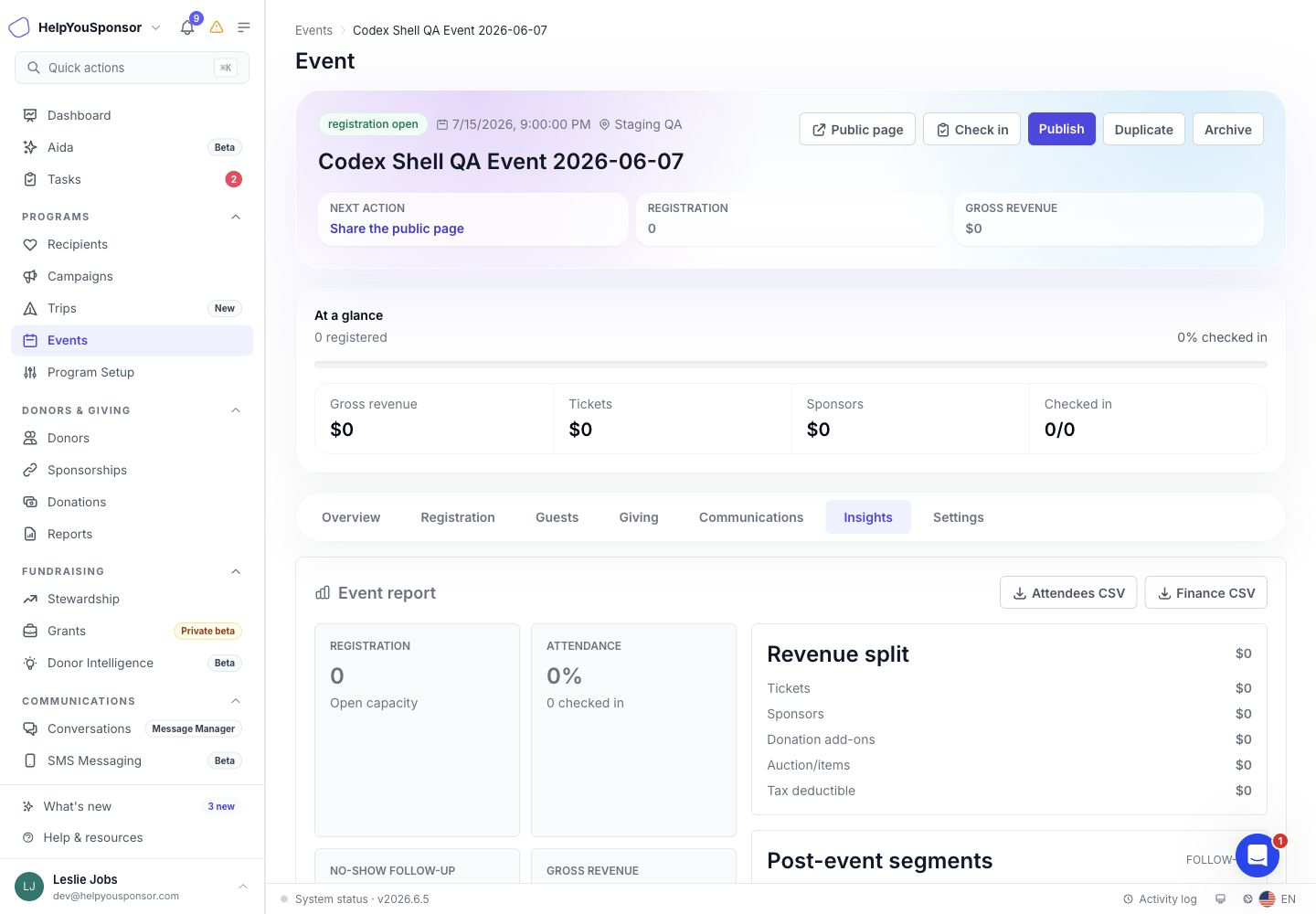Duplicate this event

[1144, 129]
